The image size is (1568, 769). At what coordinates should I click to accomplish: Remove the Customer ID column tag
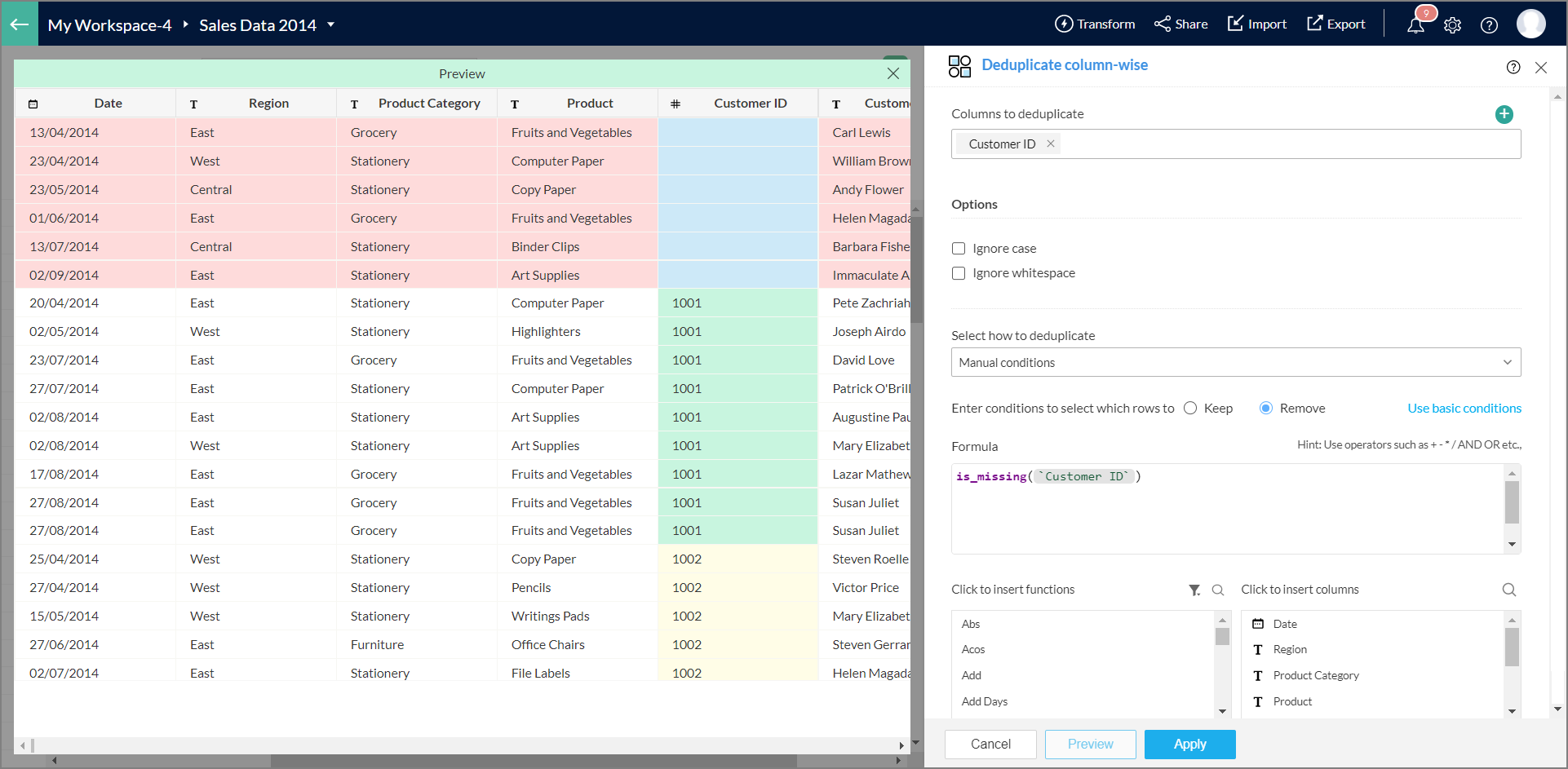(1051, 144)
